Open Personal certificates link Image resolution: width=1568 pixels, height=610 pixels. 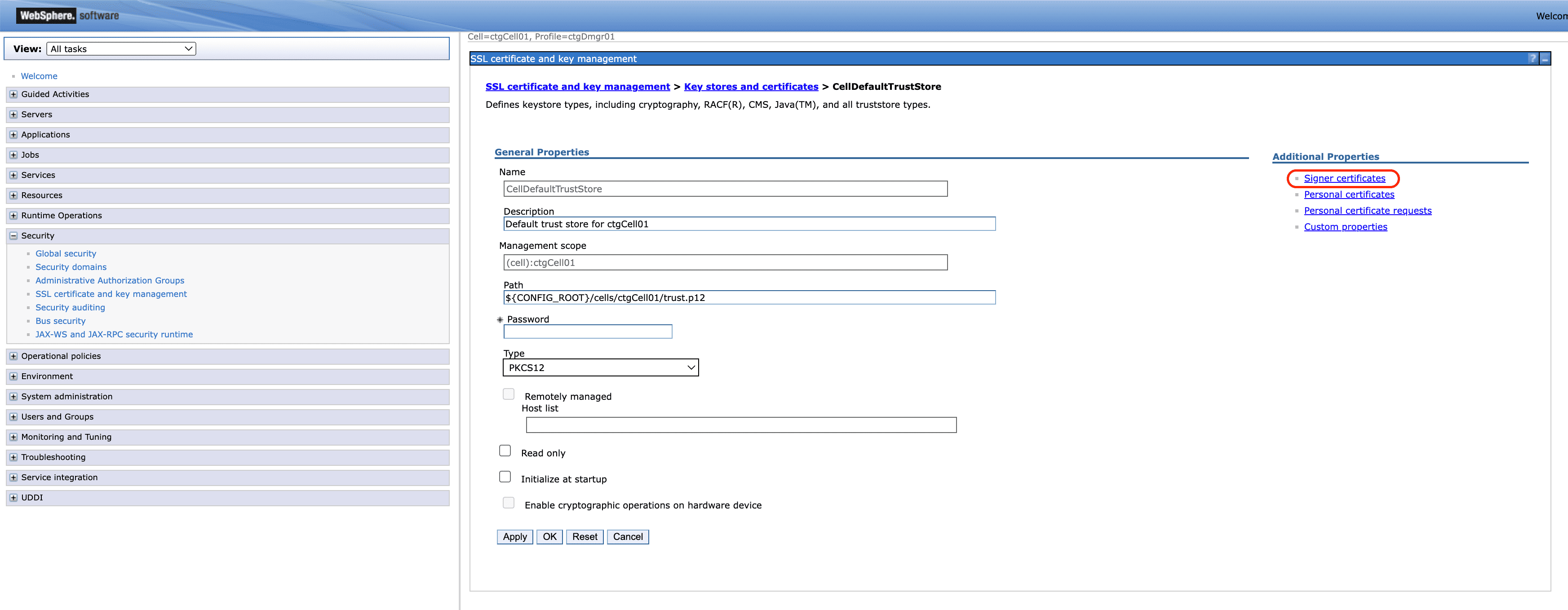[1349, 194]
